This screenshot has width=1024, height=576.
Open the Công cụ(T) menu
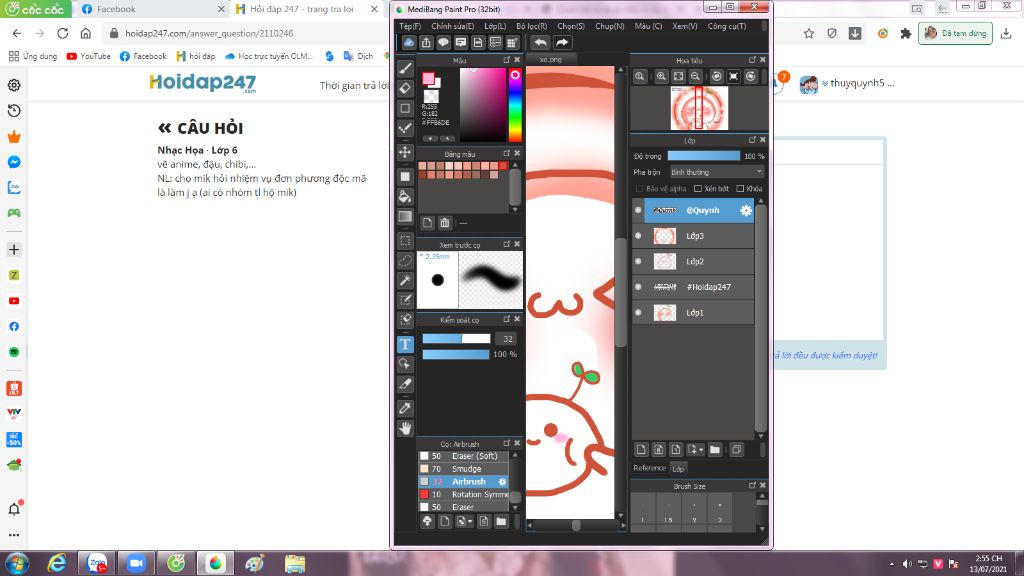point(727,26)
